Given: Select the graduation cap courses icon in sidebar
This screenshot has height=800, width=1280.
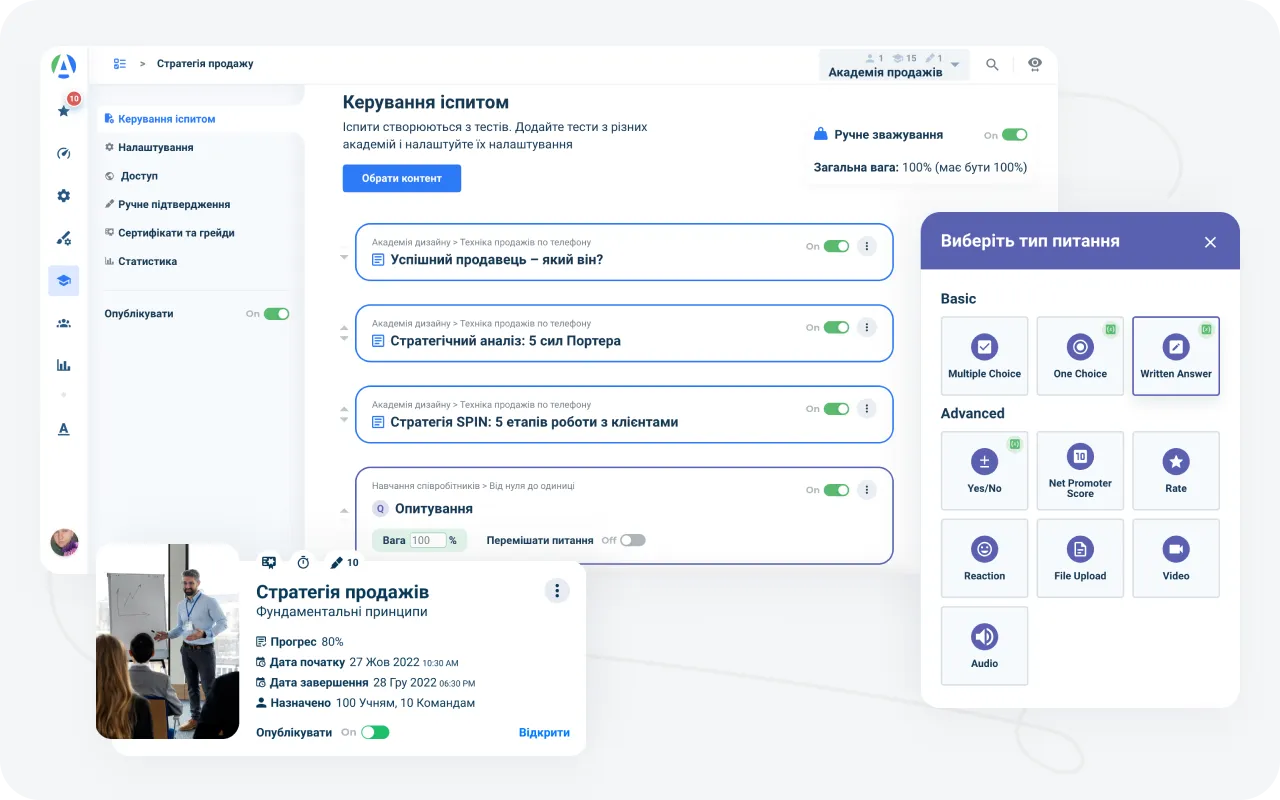Looking at the screenshot, I should click(64, 281).
